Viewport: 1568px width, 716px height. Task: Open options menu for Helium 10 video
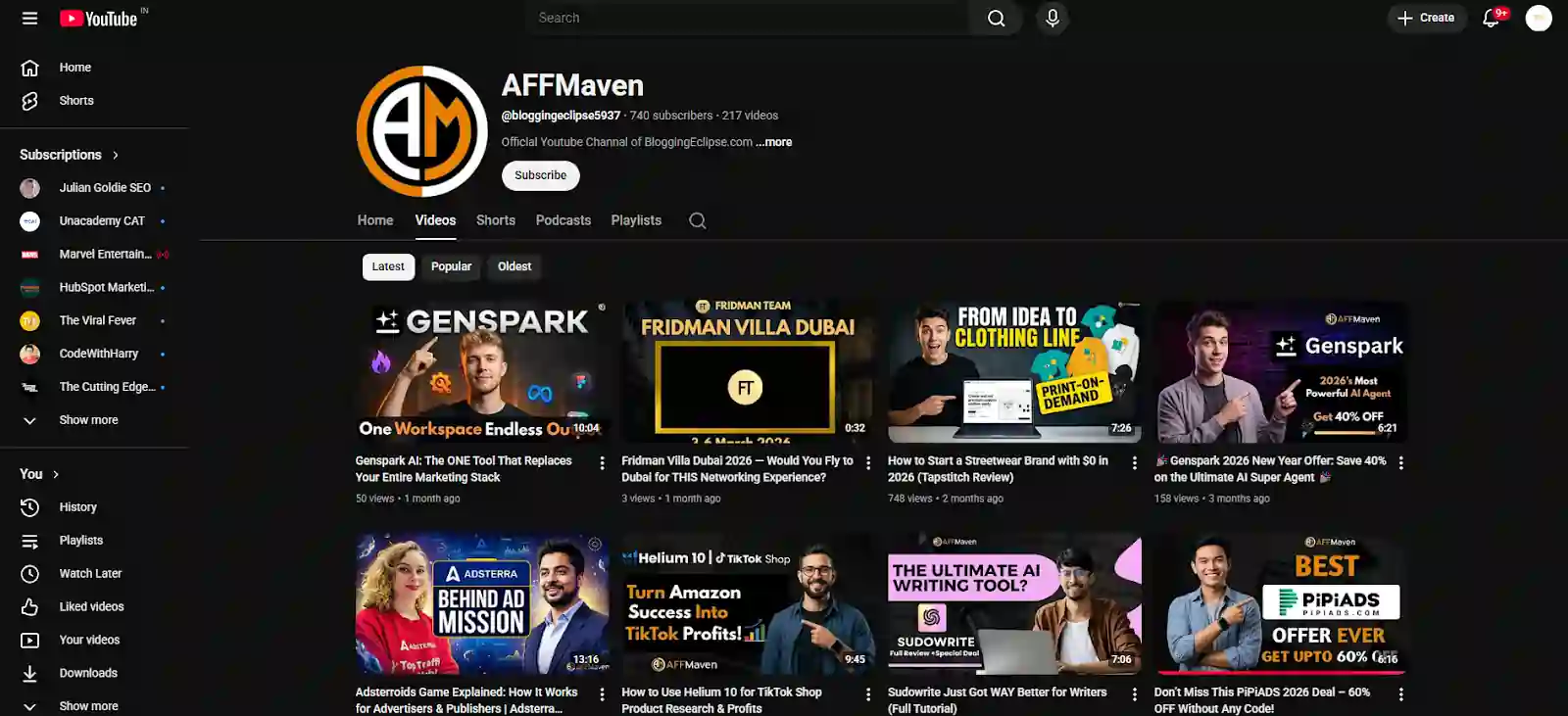868,694
